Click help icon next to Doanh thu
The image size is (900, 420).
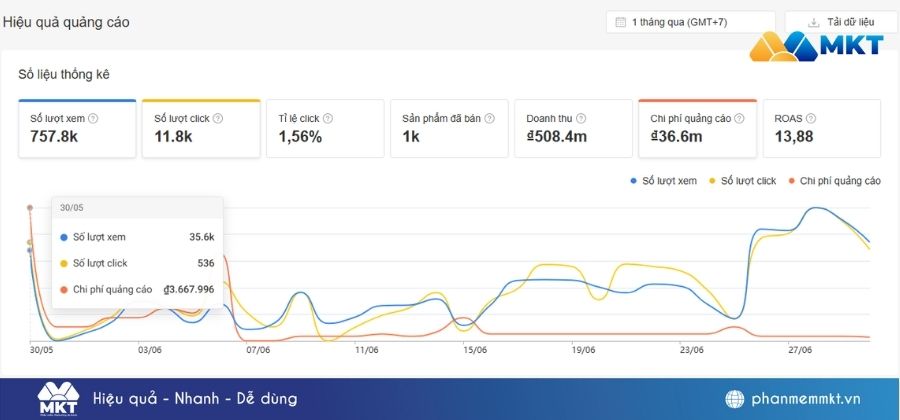(x=581, y=119)
